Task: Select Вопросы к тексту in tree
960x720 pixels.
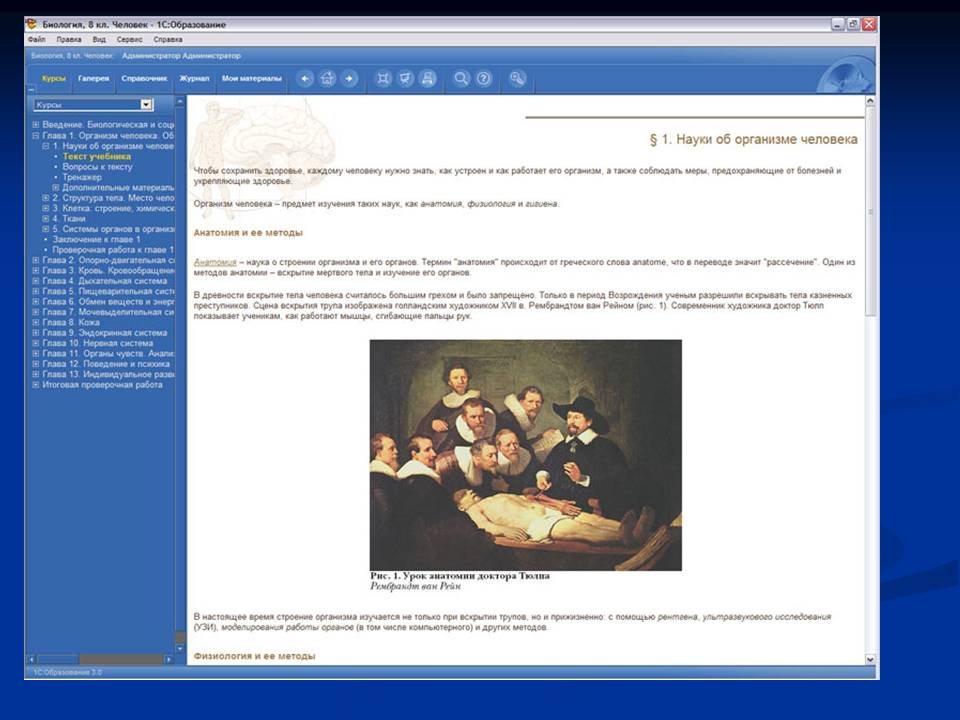Action: click(x=96, y=167)
